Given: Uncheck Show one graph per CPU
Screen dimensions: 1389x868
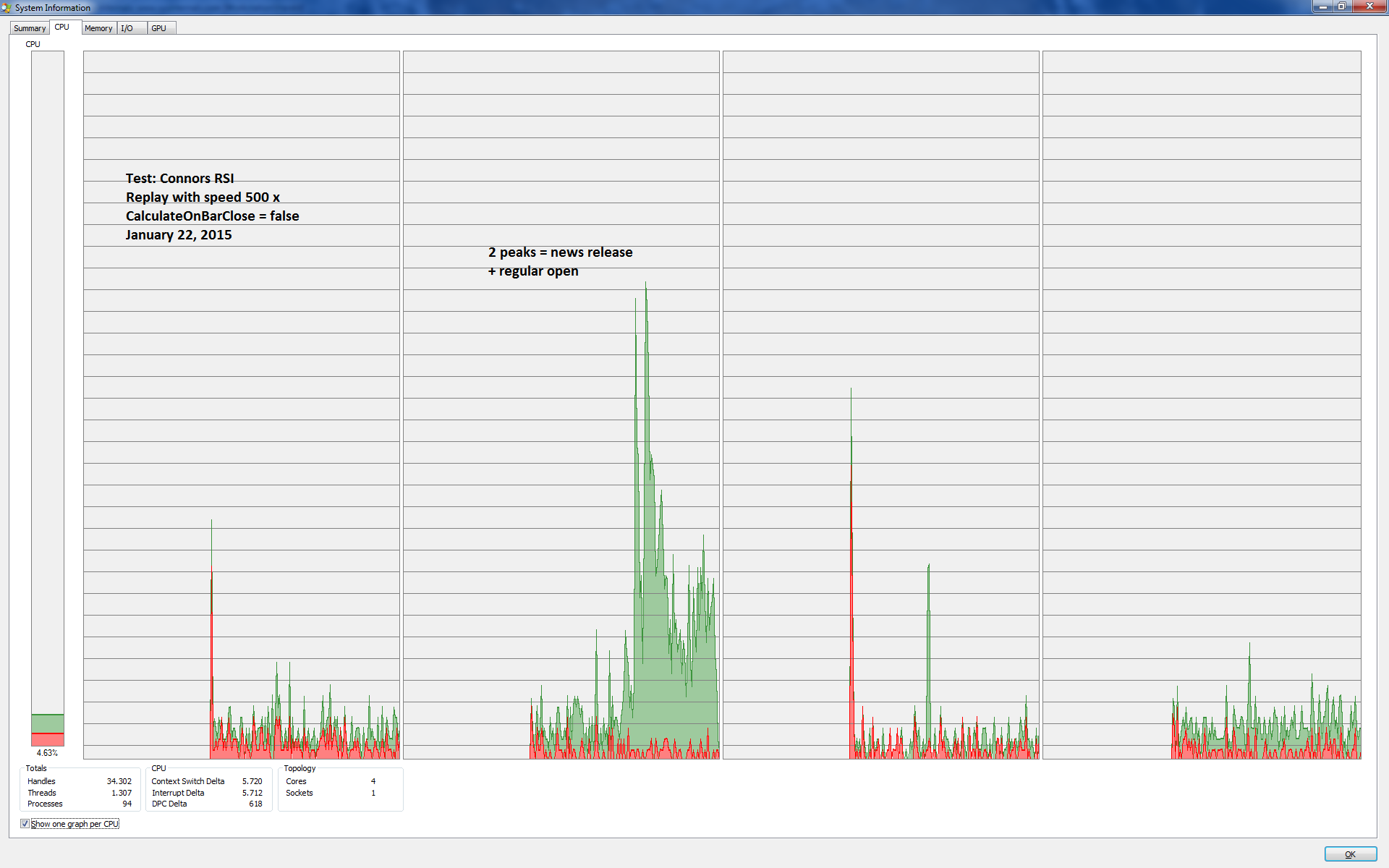Looking at the screenshot, I should tap(25, 824).
